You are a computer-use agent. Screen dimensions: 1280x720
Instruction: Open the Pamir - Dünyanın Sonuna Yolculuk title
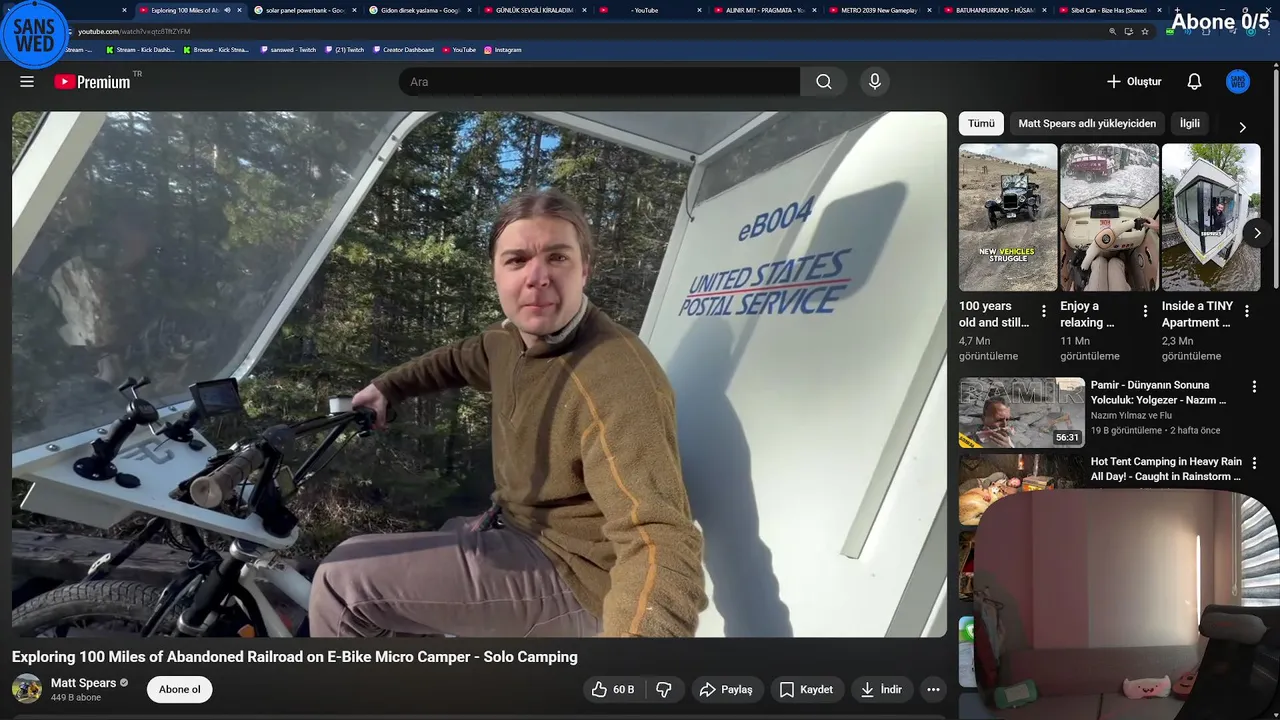(1158, 392)
